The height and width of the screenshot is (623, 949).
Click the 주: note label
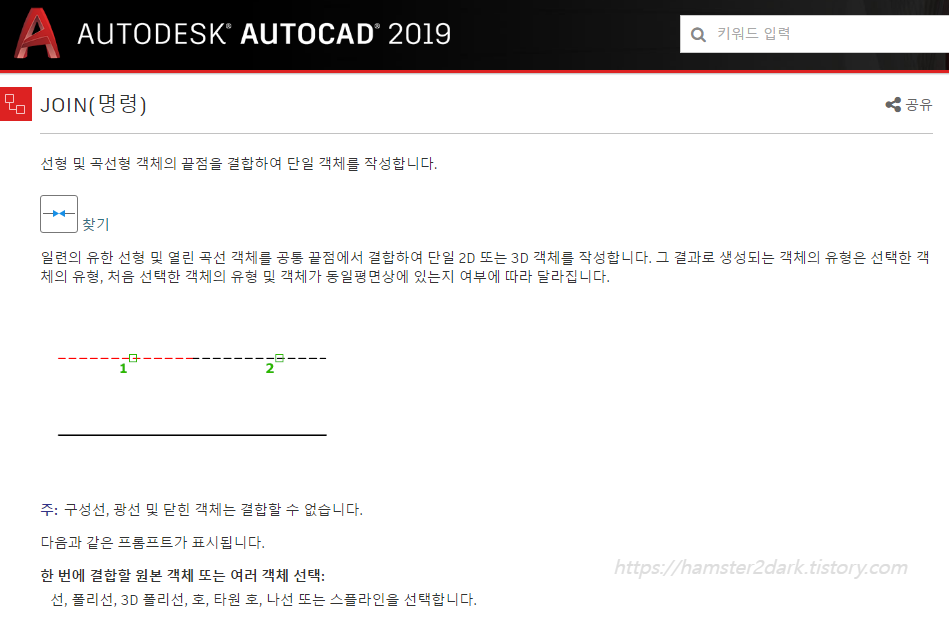pos(49,510)
